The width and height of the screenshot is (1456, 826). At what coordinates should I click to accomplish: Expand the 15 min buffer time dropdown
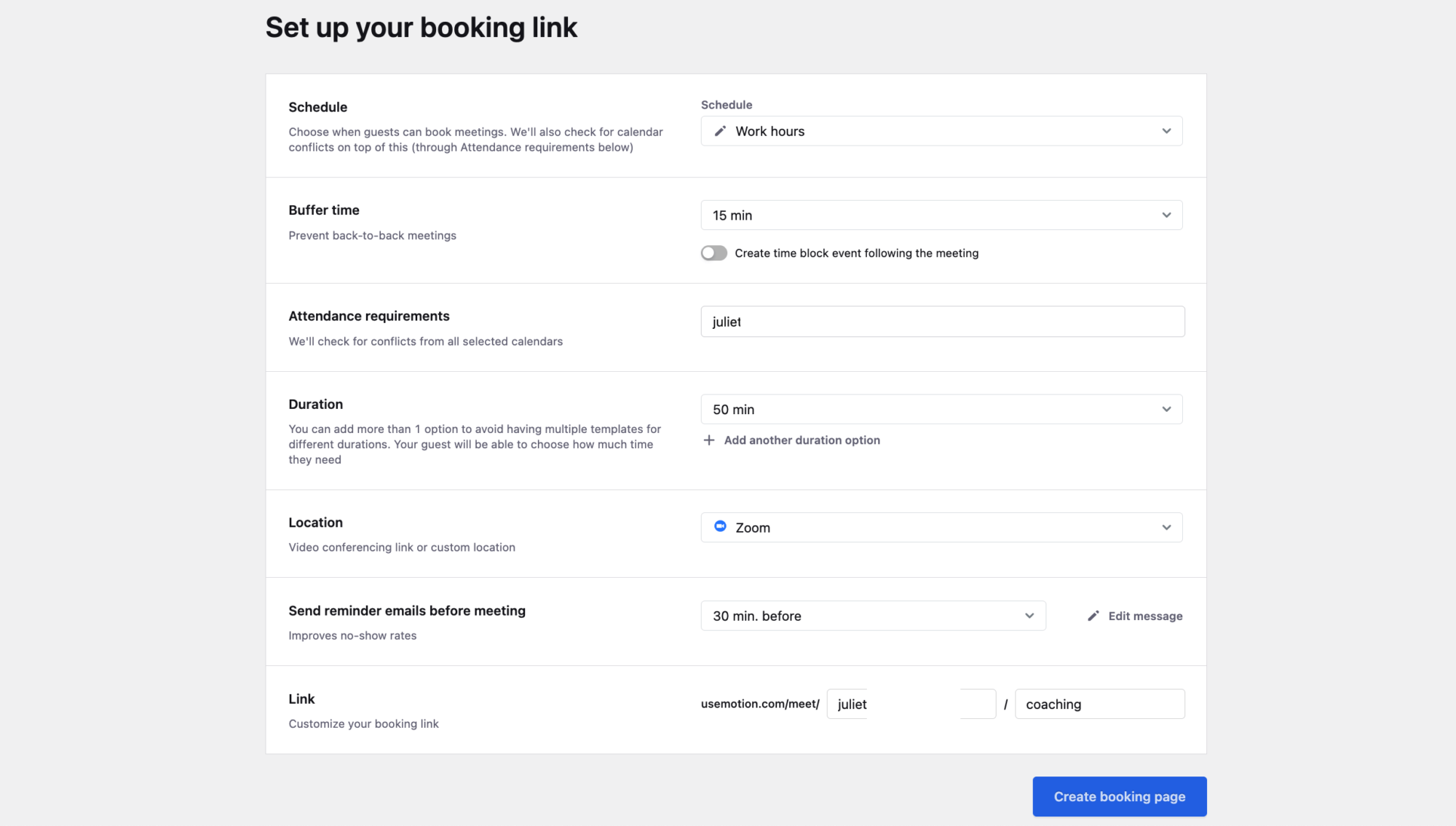(941, 215)
